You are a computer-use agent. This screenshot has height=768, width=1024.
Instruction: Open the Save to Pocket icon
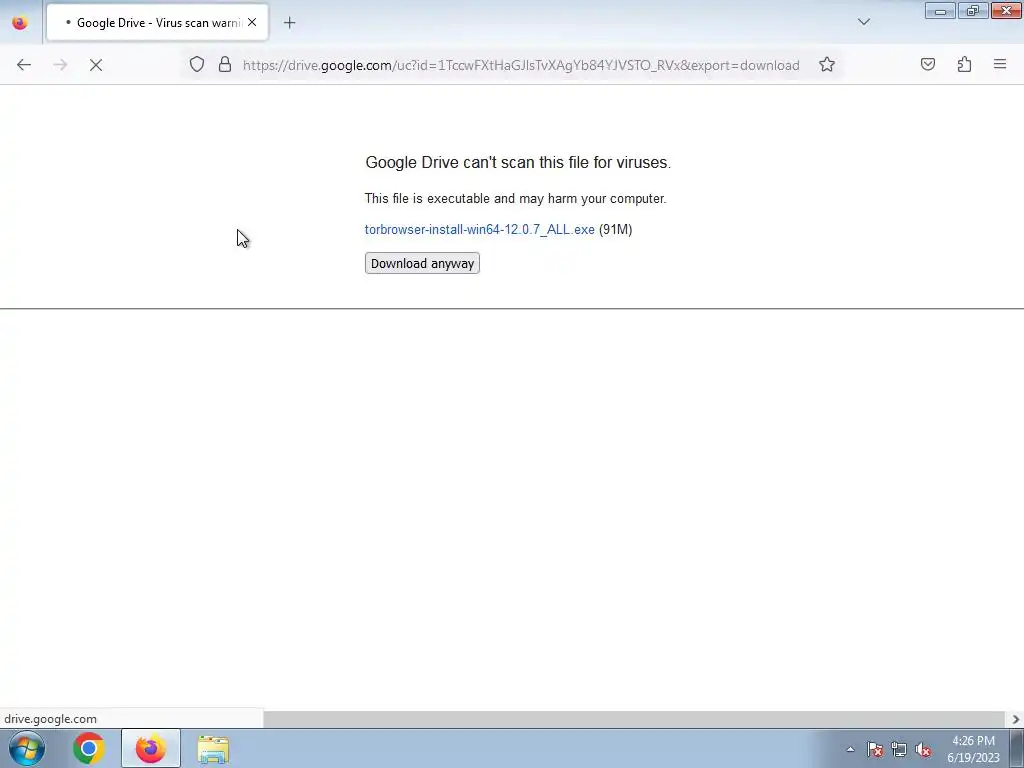pyautogui.click(x=927, y=65)
